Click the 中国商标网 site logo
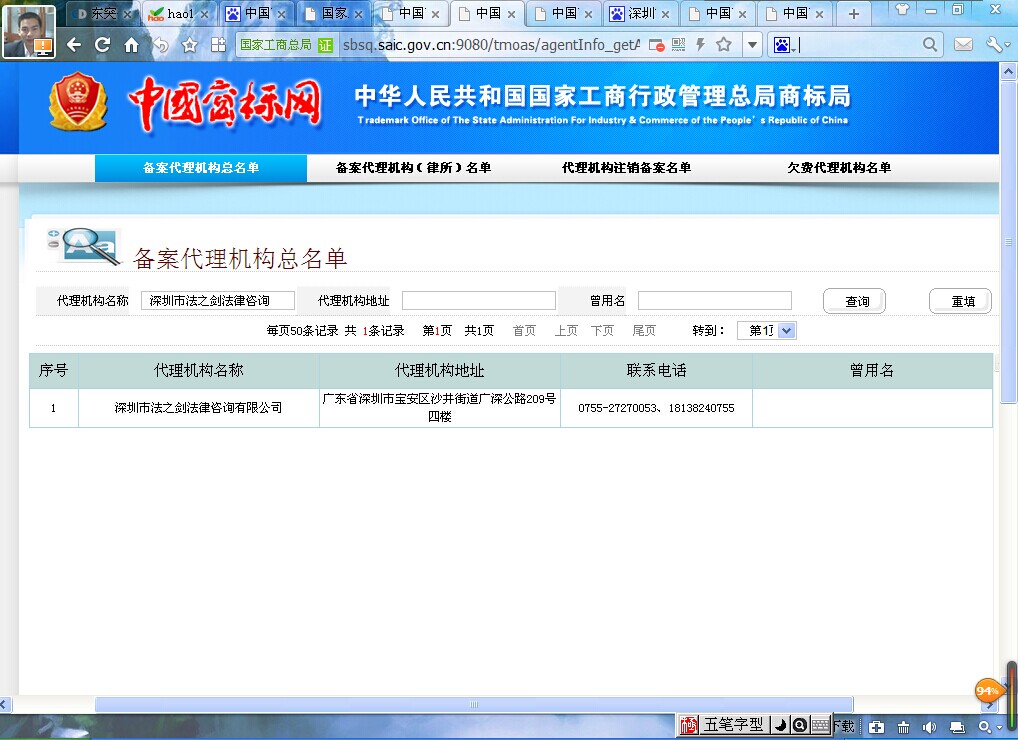1018x740 pixels. (x=225, y=105)
